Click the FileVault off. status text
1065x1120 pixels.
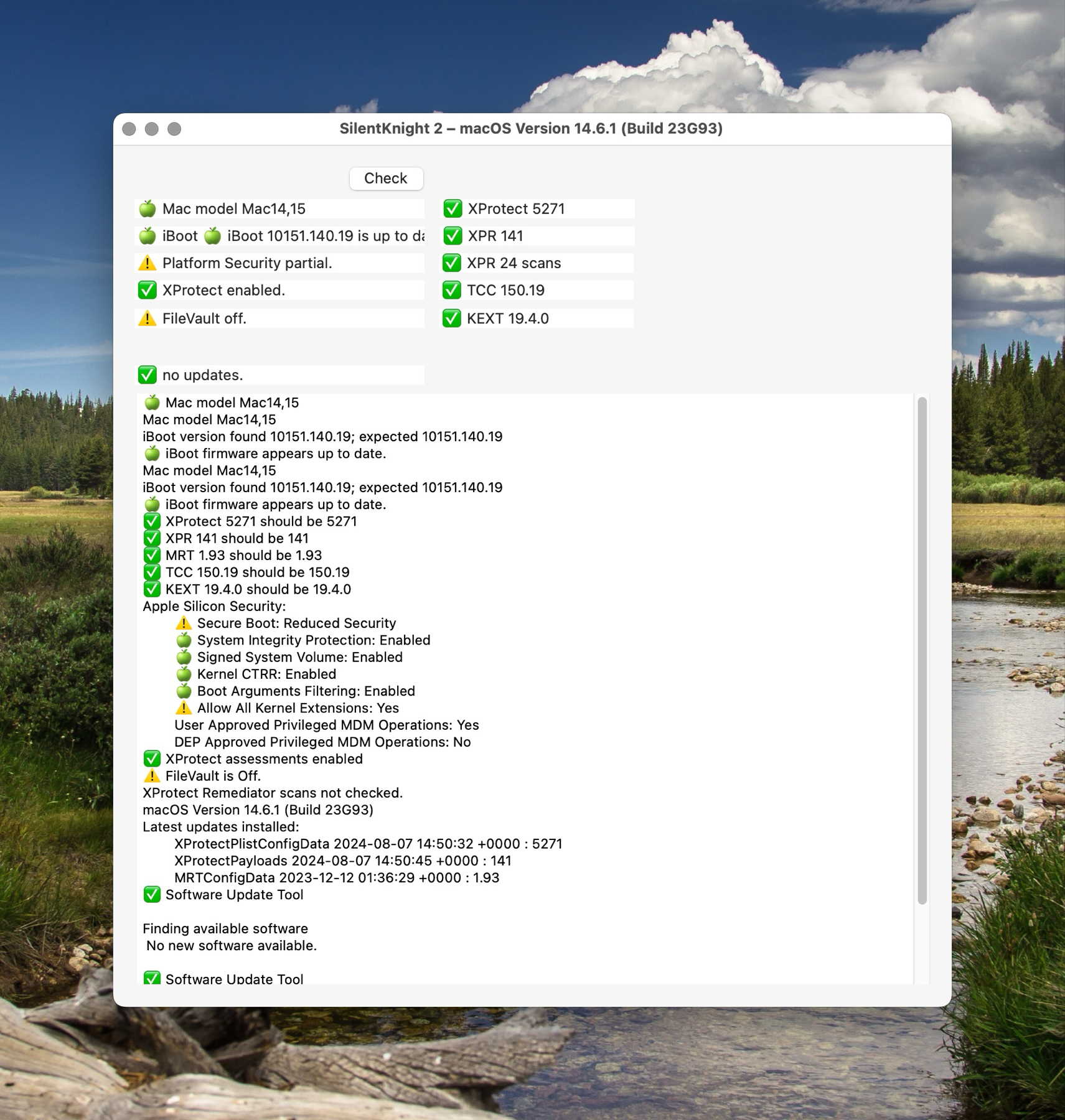pos(204,319)
